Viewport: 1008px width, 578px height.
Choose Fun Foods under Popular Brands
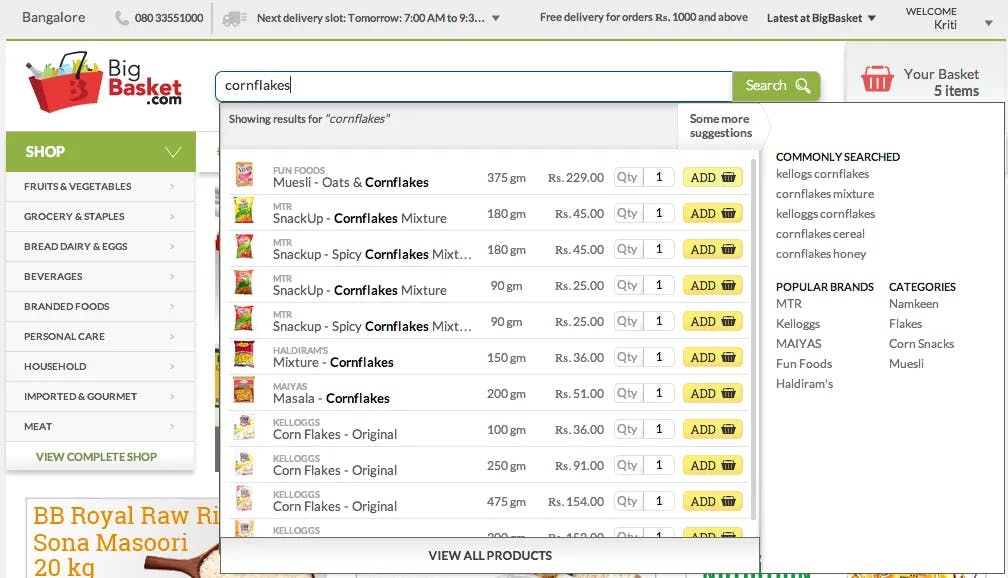coord(804,363)
